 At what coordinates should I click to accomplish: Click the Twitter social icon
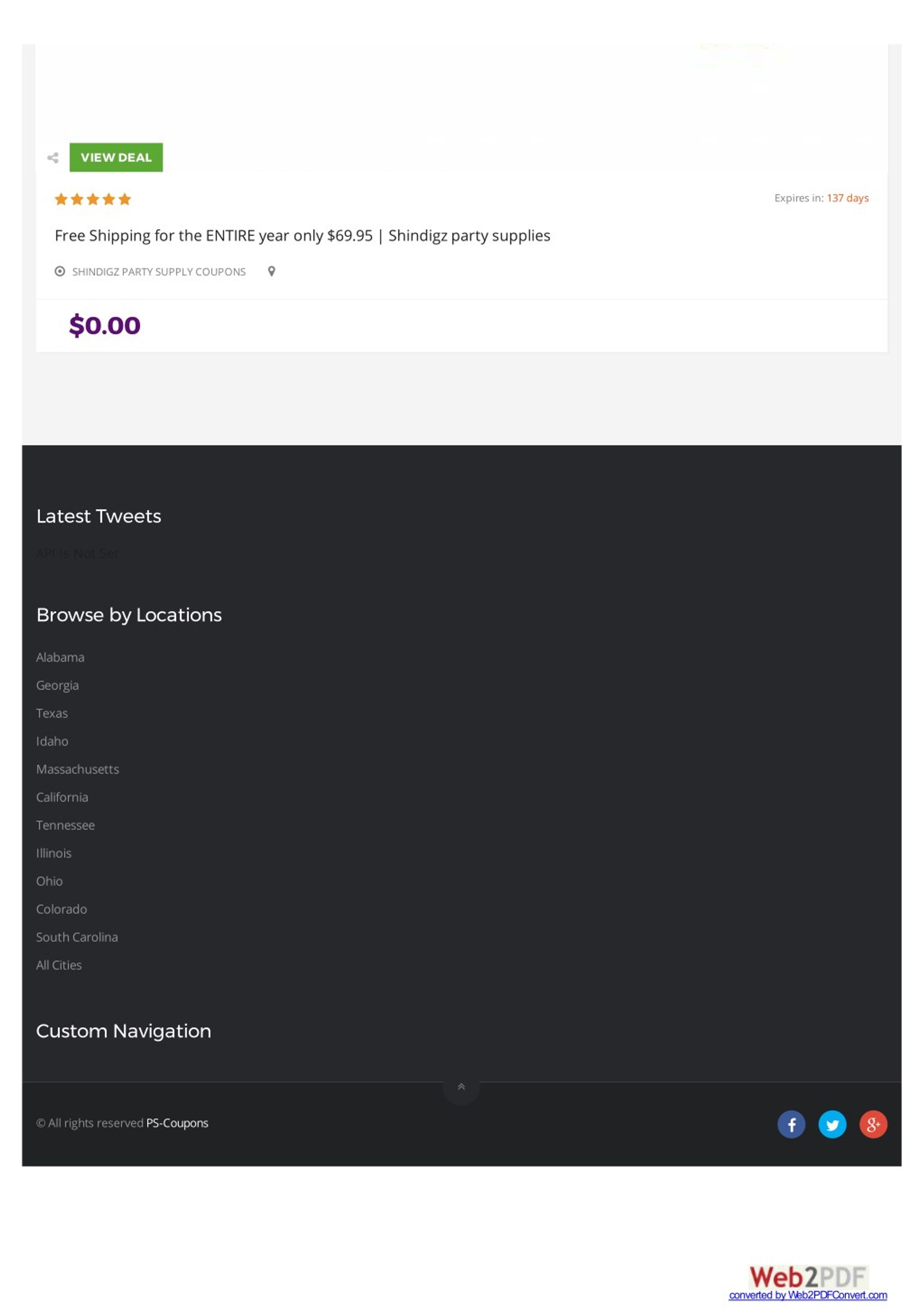point(832,1124)
